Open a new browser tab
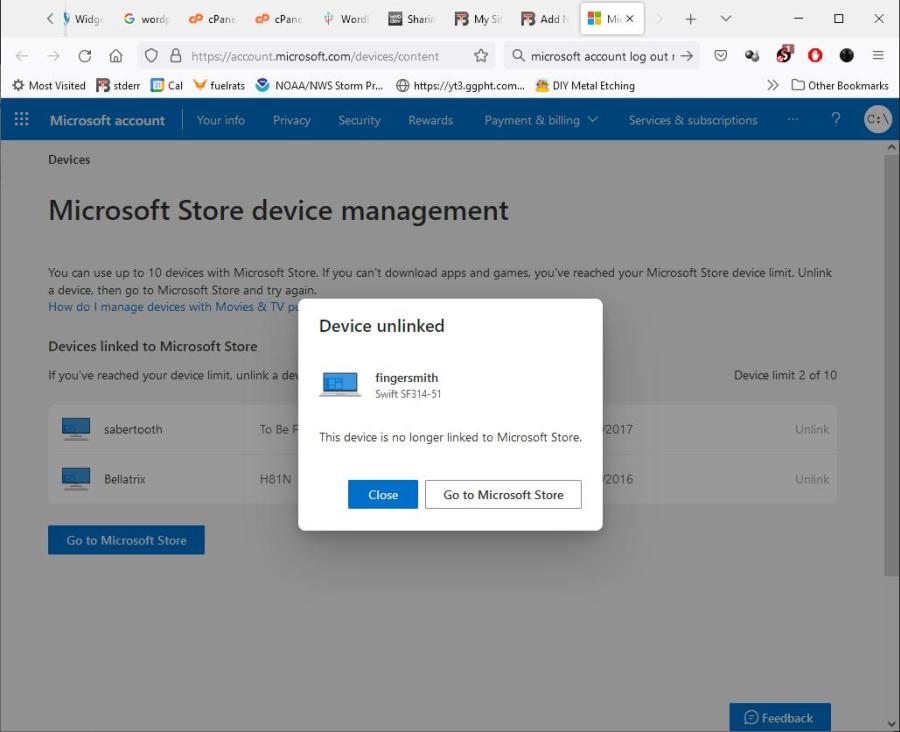900x732 pixels. tap(690, 19)
